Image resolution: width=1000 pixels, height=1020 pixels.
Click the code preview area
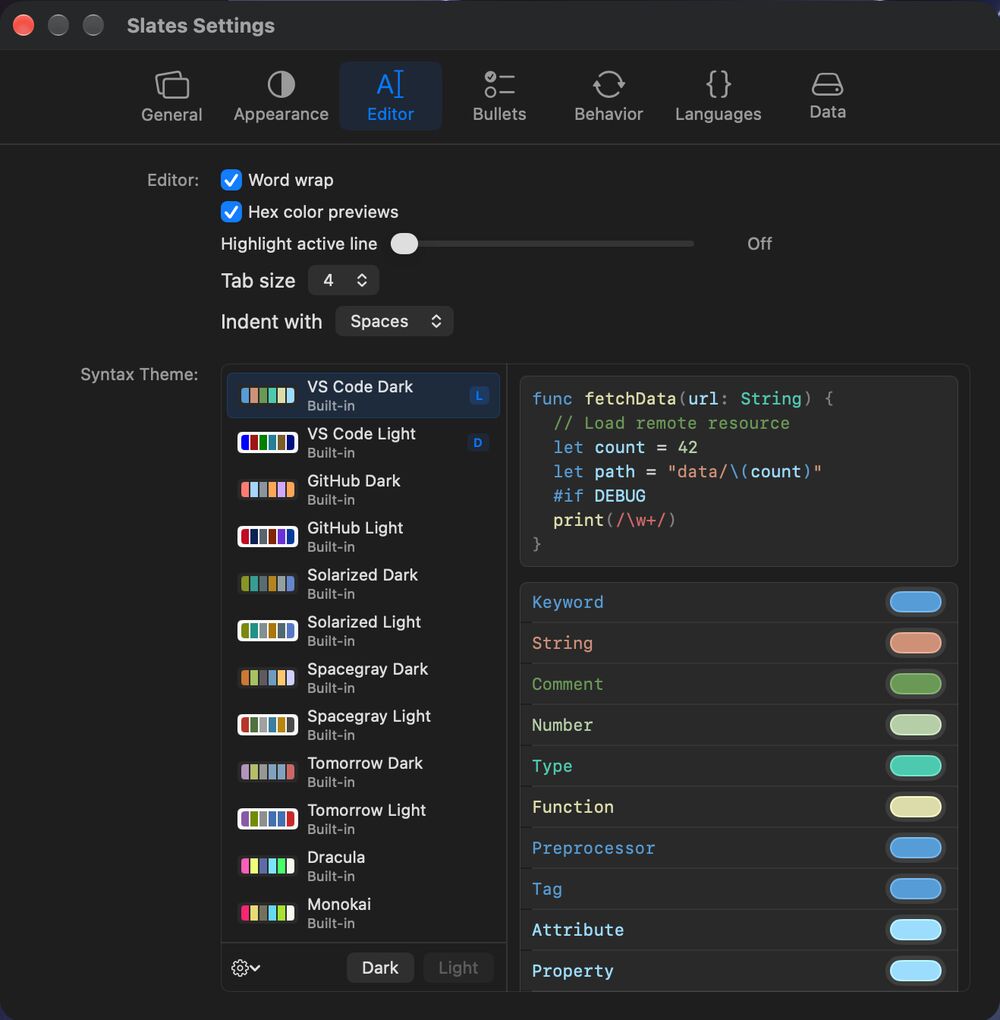coord(738,471)
